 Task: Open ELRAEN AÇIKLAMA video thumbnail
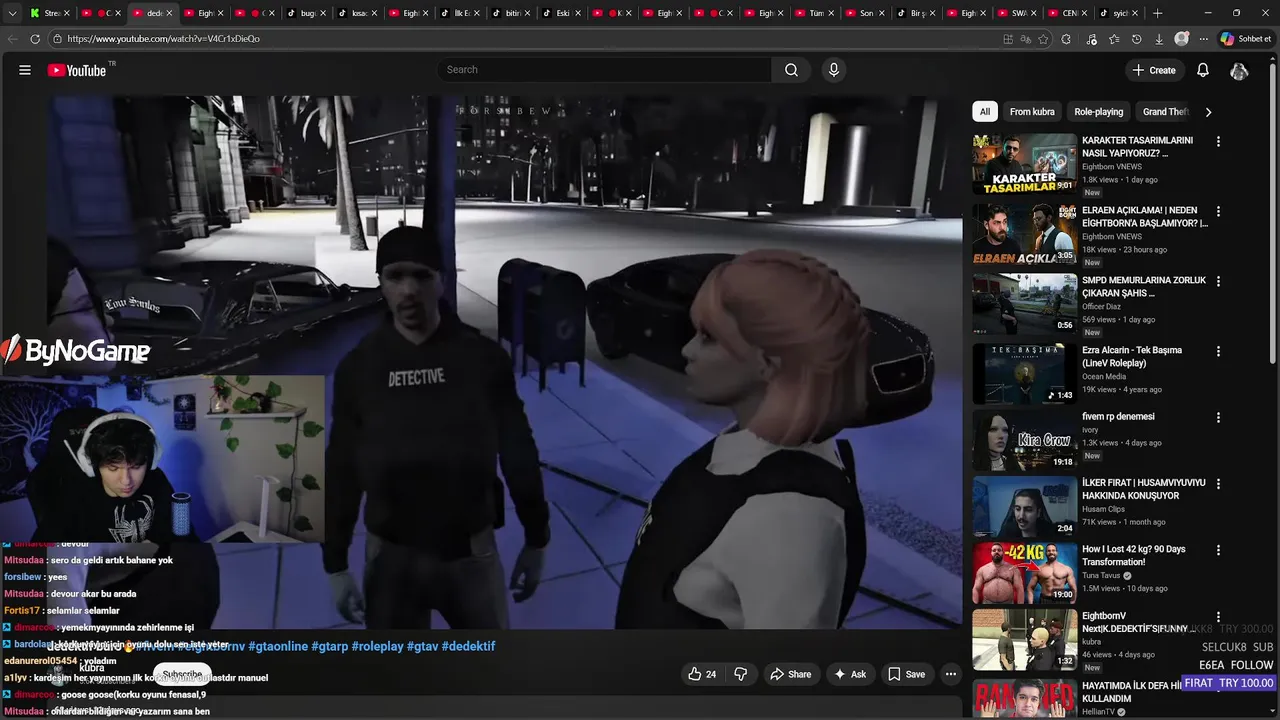coord(1025,234)
